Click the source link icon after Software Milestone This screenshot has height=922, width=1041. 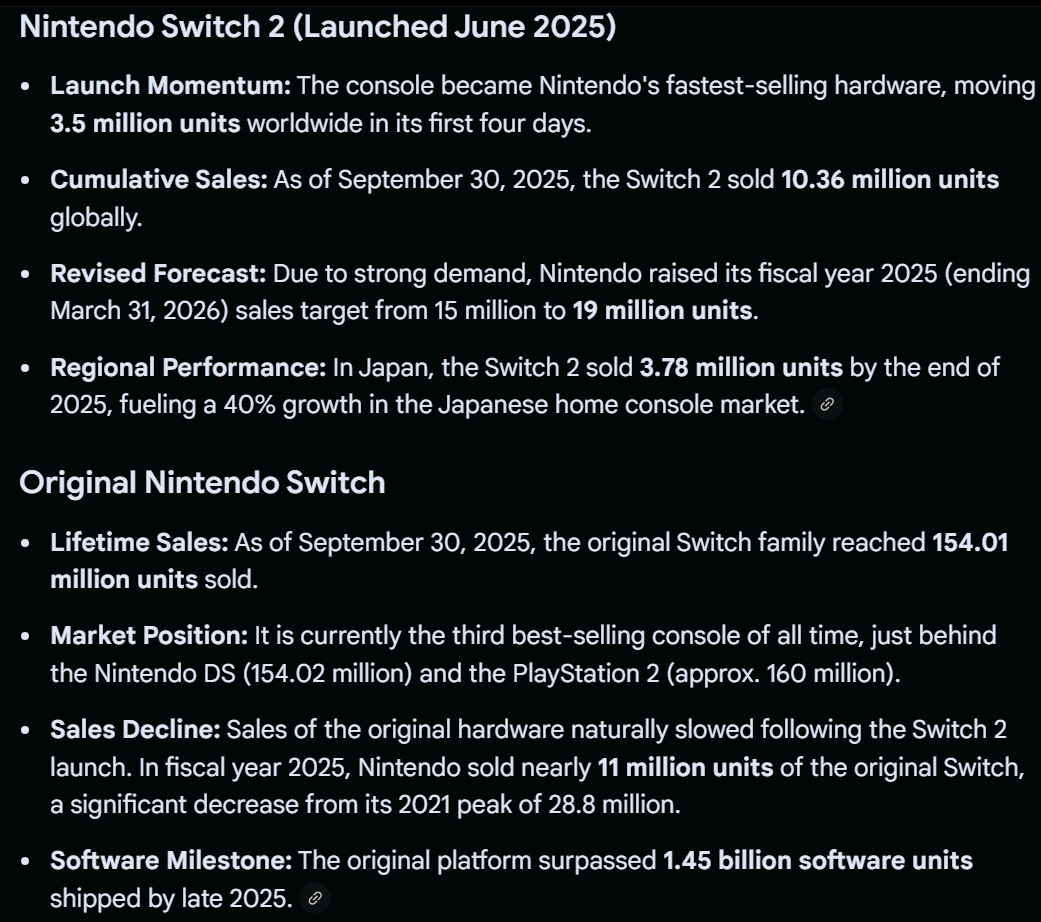[x=315, y=899]
